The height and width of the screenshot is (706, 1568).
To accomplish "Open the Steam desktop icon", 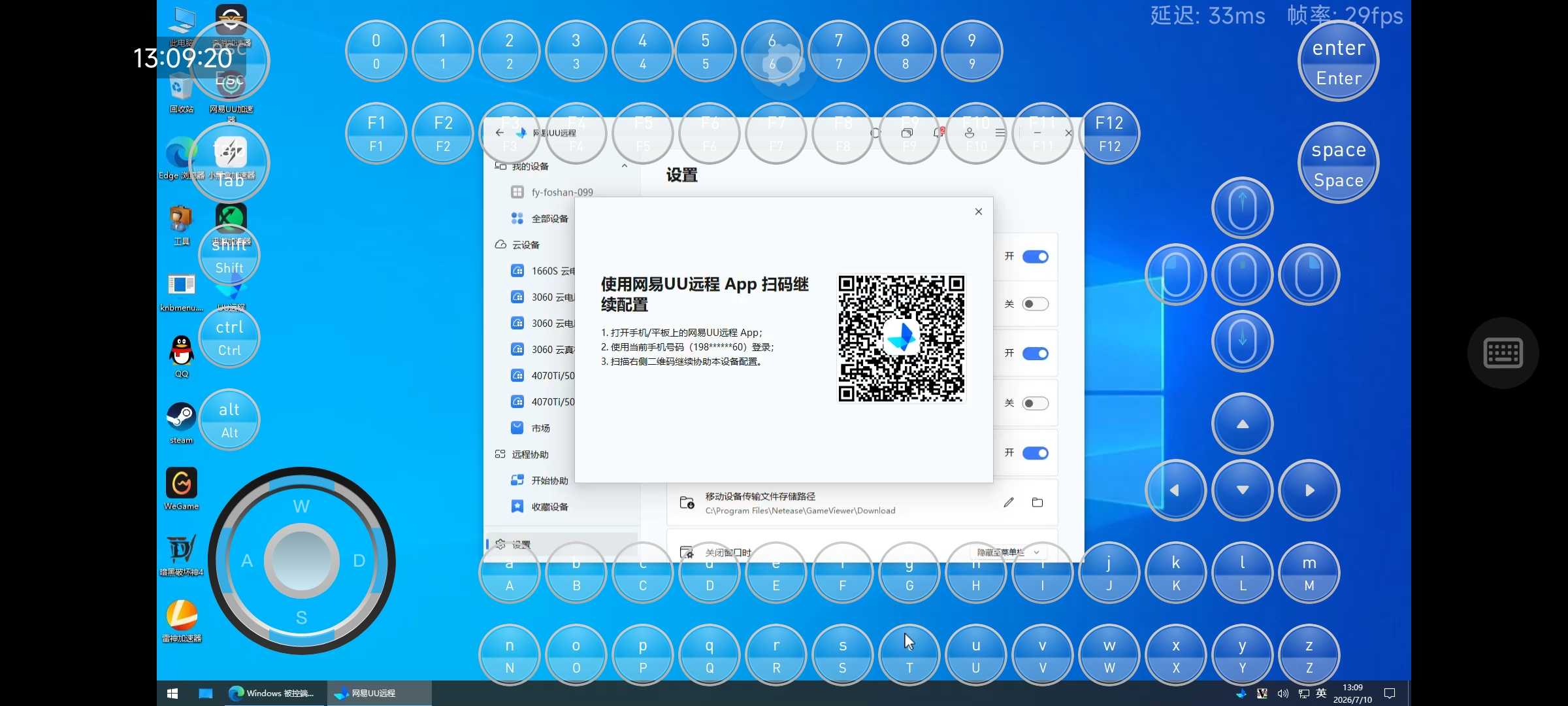I will (x=181, y=423).
